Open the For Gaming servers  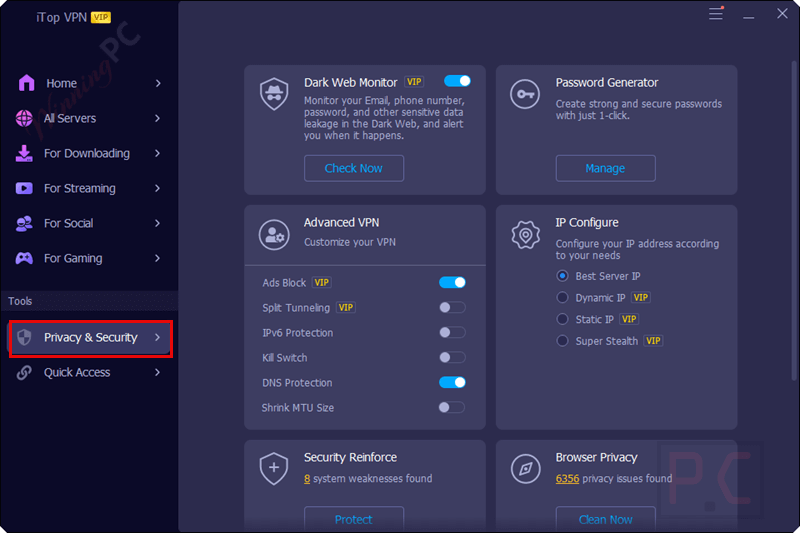89,258
